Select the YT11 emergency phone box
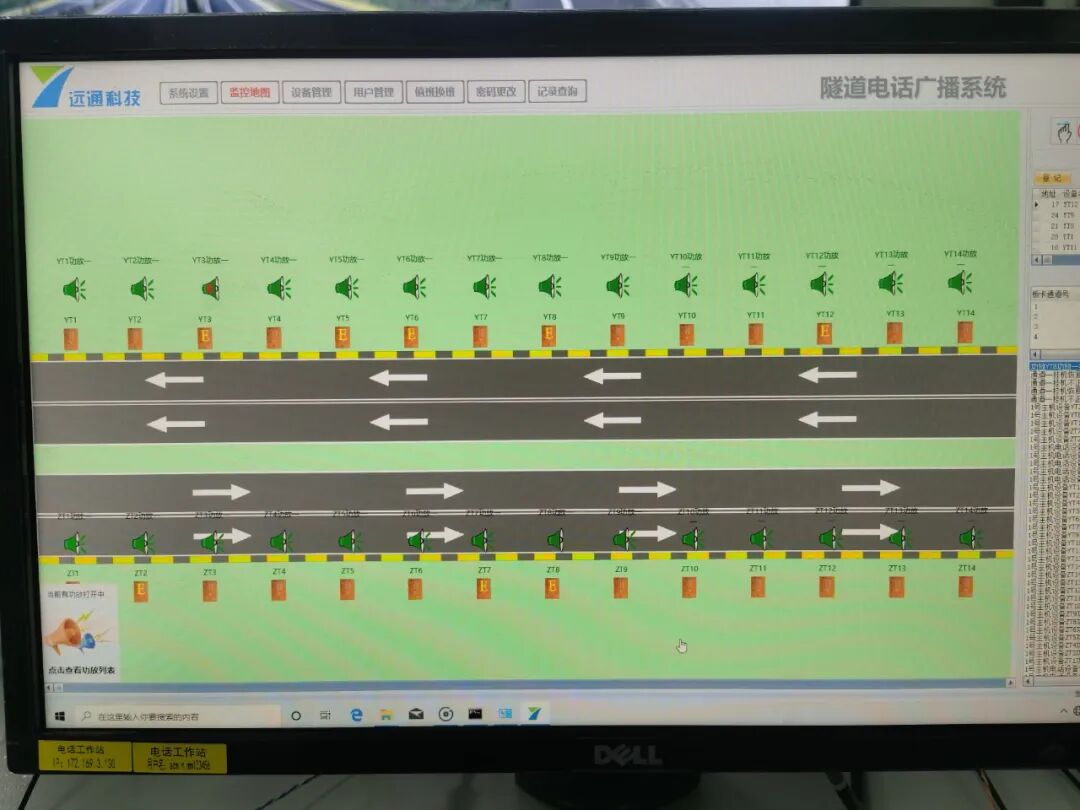 click(x=756, y=333)
